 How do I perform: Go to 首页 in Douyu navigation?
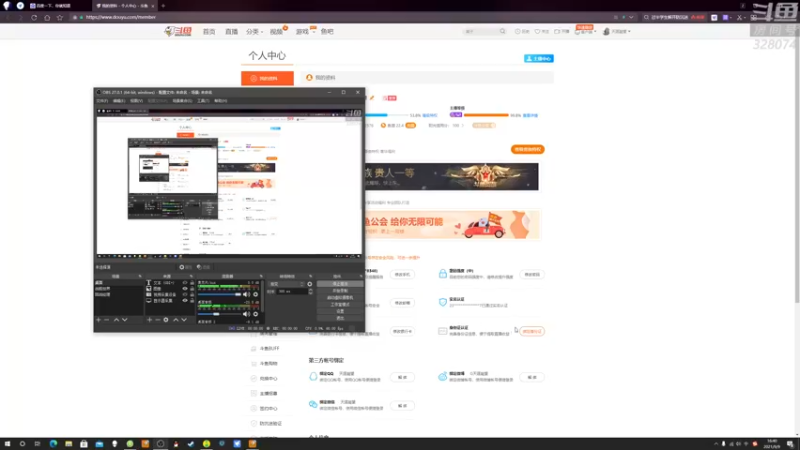coord(209,32)
